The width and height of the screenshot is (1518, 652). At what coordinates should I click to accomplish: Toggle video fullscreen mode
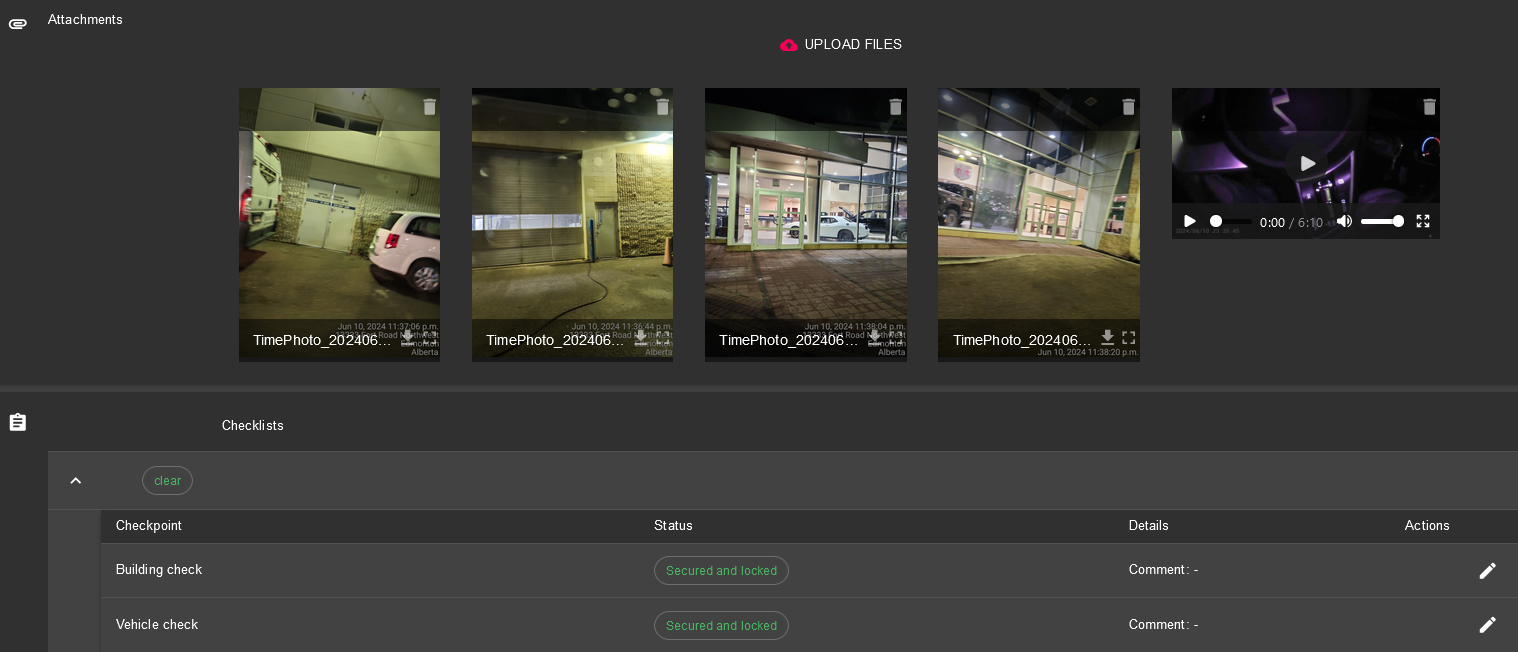point(1423,221)
